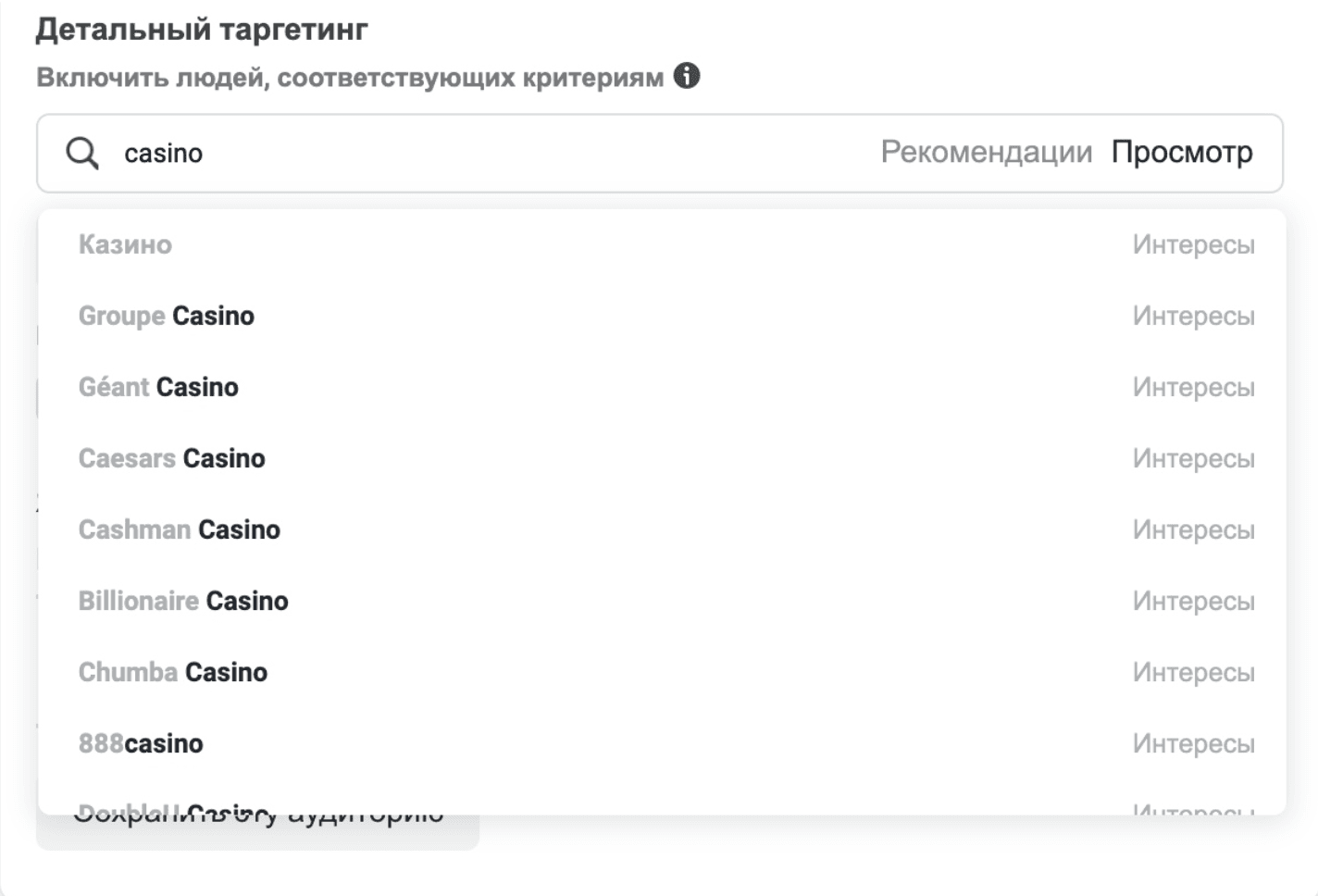Open the Просмотр tab
Viewport: 1318px width, 896px height.
[x=1182, y=152]
